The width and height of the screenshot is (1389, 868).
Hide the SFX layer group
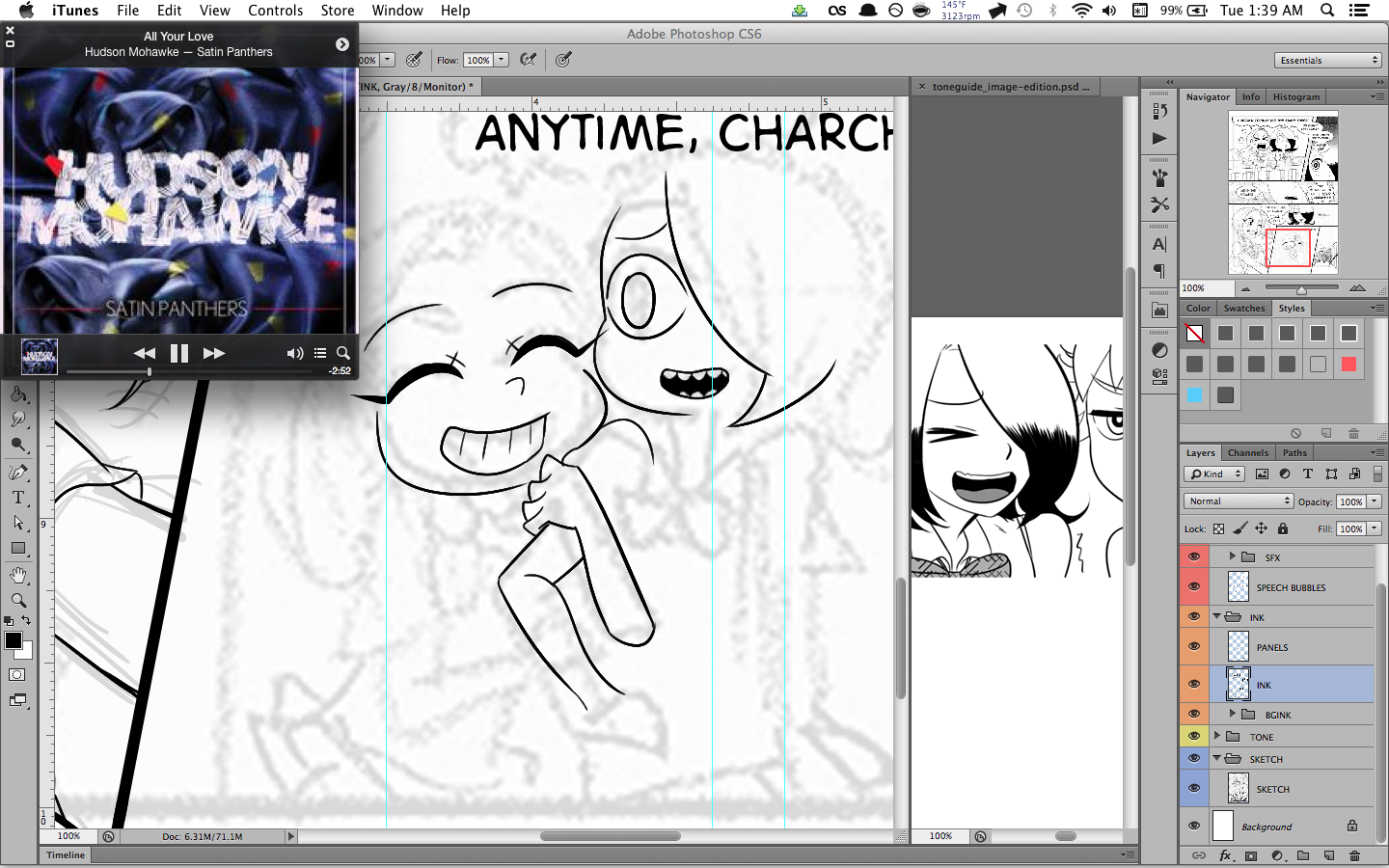click(1194, 557)
